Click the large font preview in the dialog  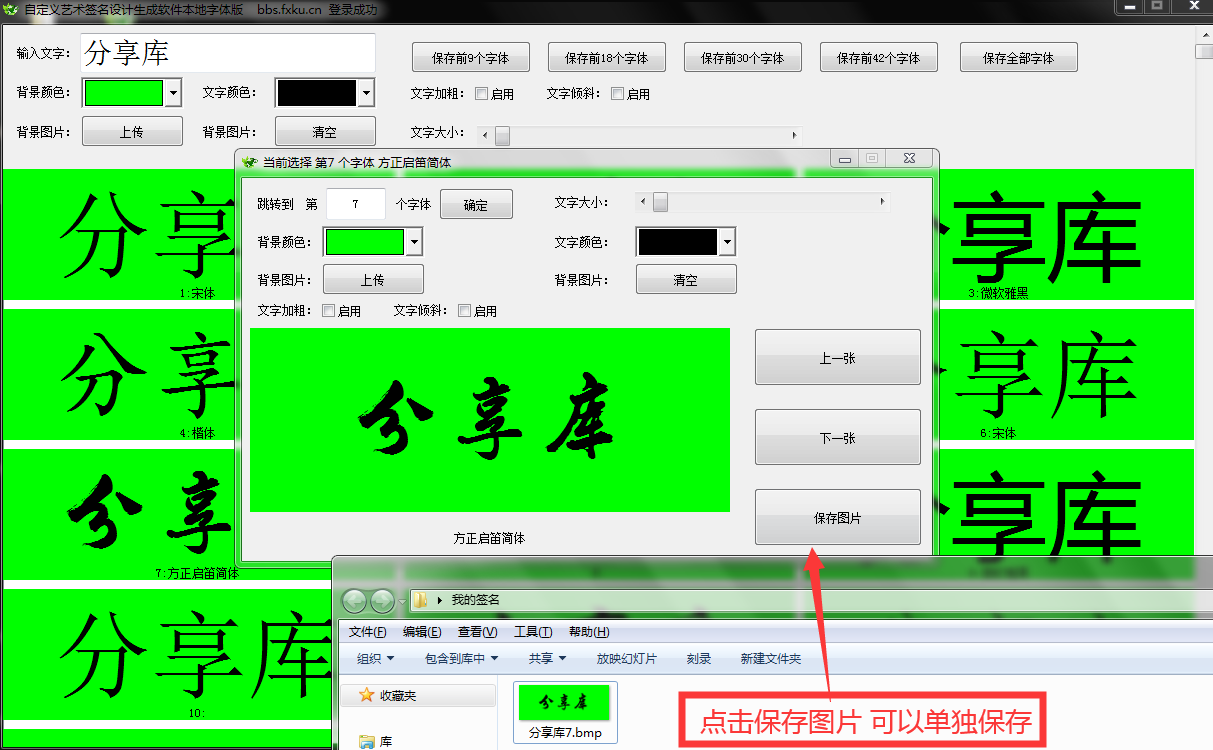click(x=490, y=420)
